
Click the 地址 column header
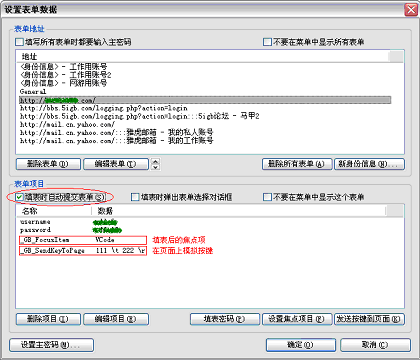pos(202,57)
